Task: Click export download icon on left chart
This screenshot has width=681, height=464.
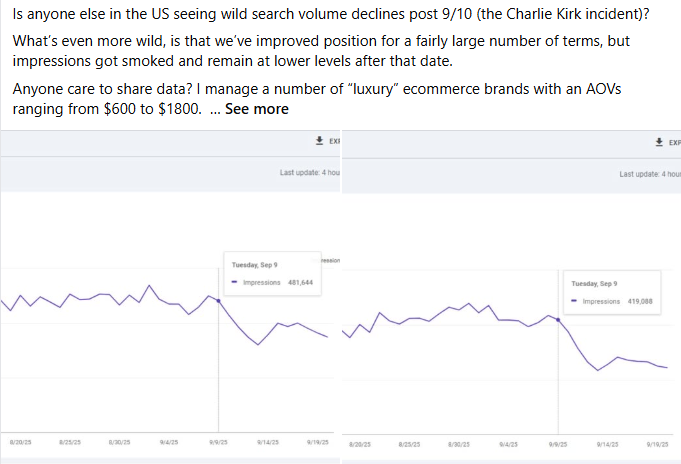Action: coord(318,141)
